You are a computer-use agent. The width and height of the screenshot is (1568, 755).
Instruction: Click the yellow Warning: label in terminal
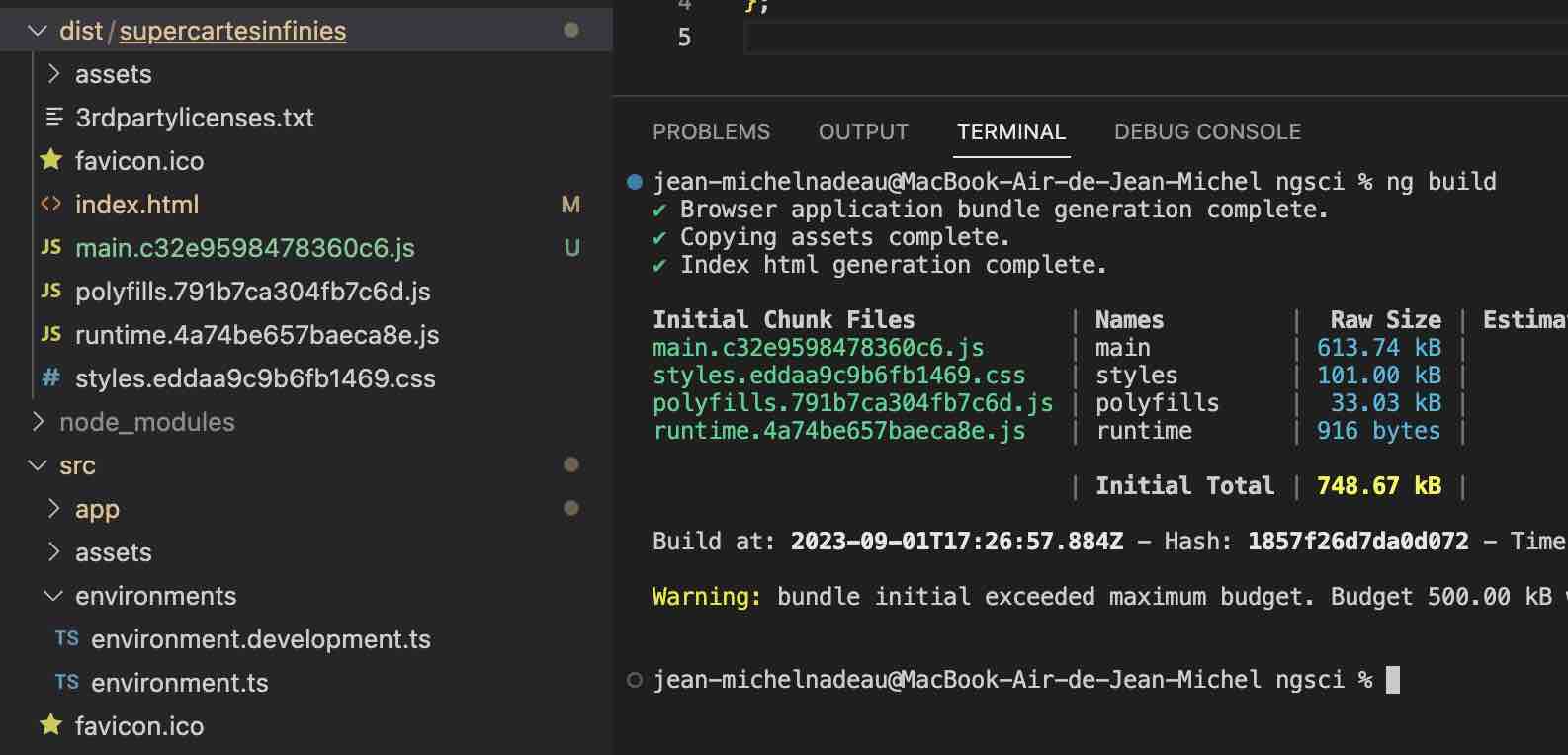point(707,597)
